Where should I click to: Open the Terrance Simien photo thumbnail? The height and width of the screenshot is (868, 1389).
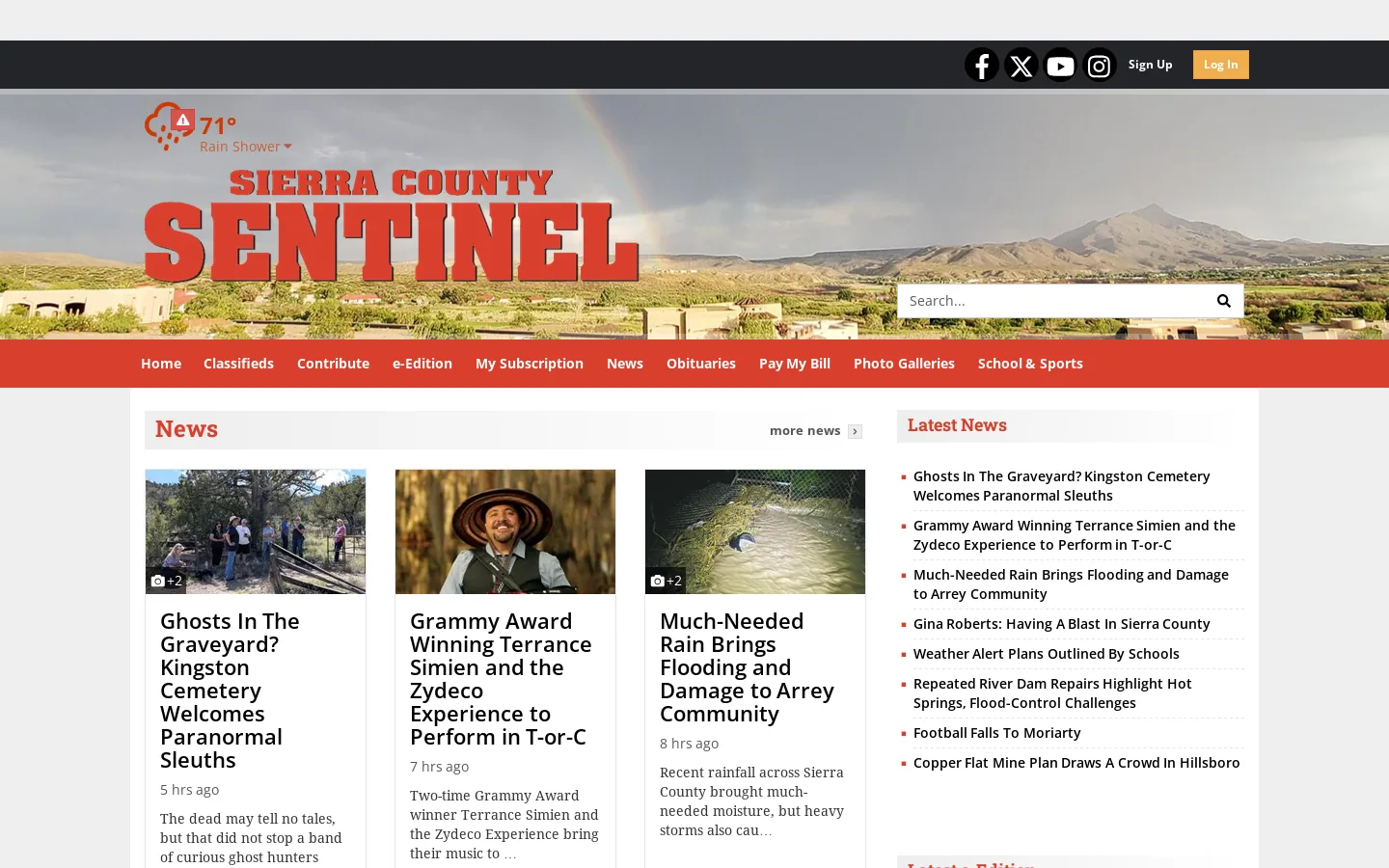coord(505,531)
